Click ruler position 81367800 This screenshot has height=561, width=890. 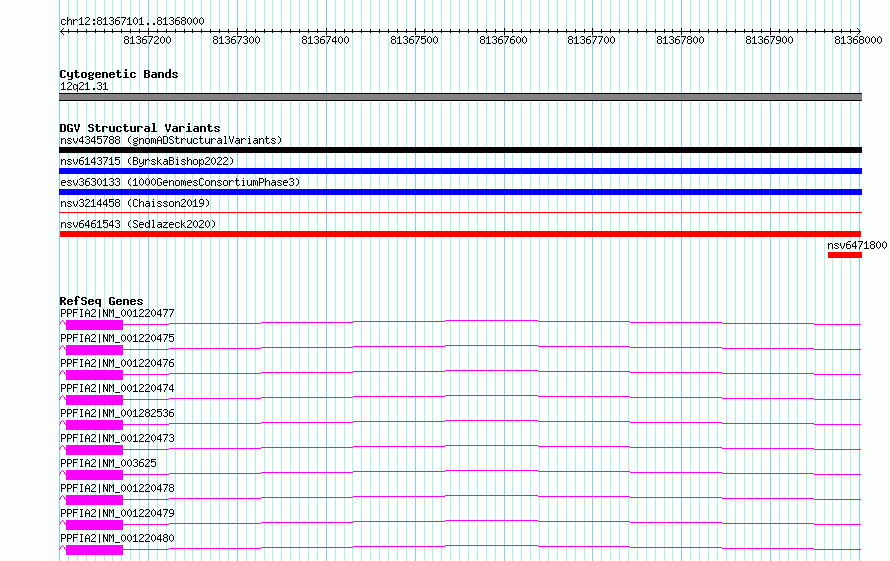(681, 40)
